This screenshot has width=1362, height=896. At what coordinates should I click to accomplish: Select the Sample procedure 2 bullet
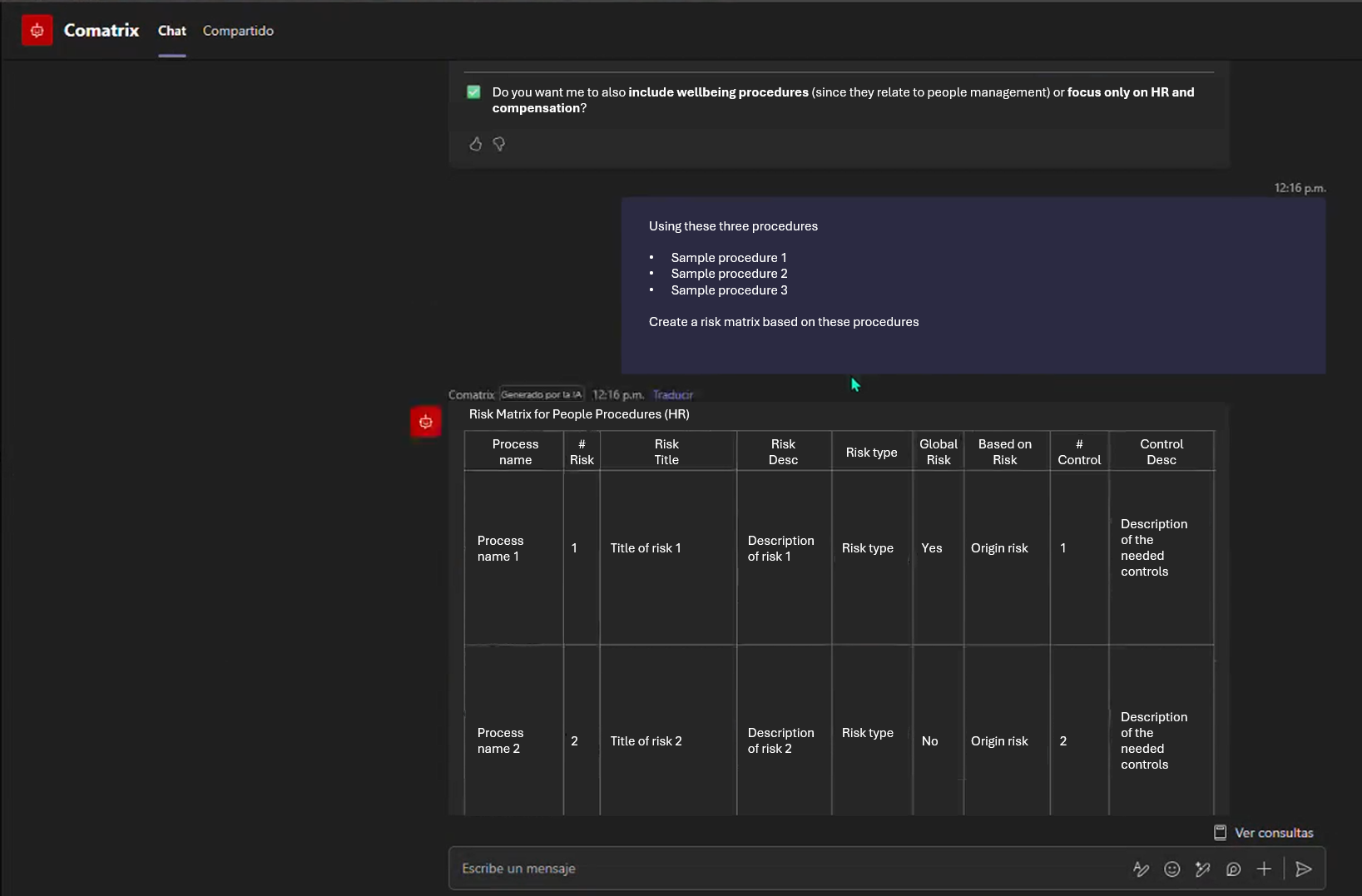[730, 274]
